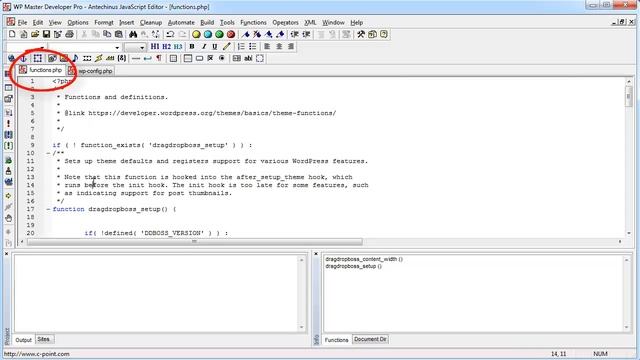
Task: Close the output panel with its X
Action: click(x=7, y=254)
